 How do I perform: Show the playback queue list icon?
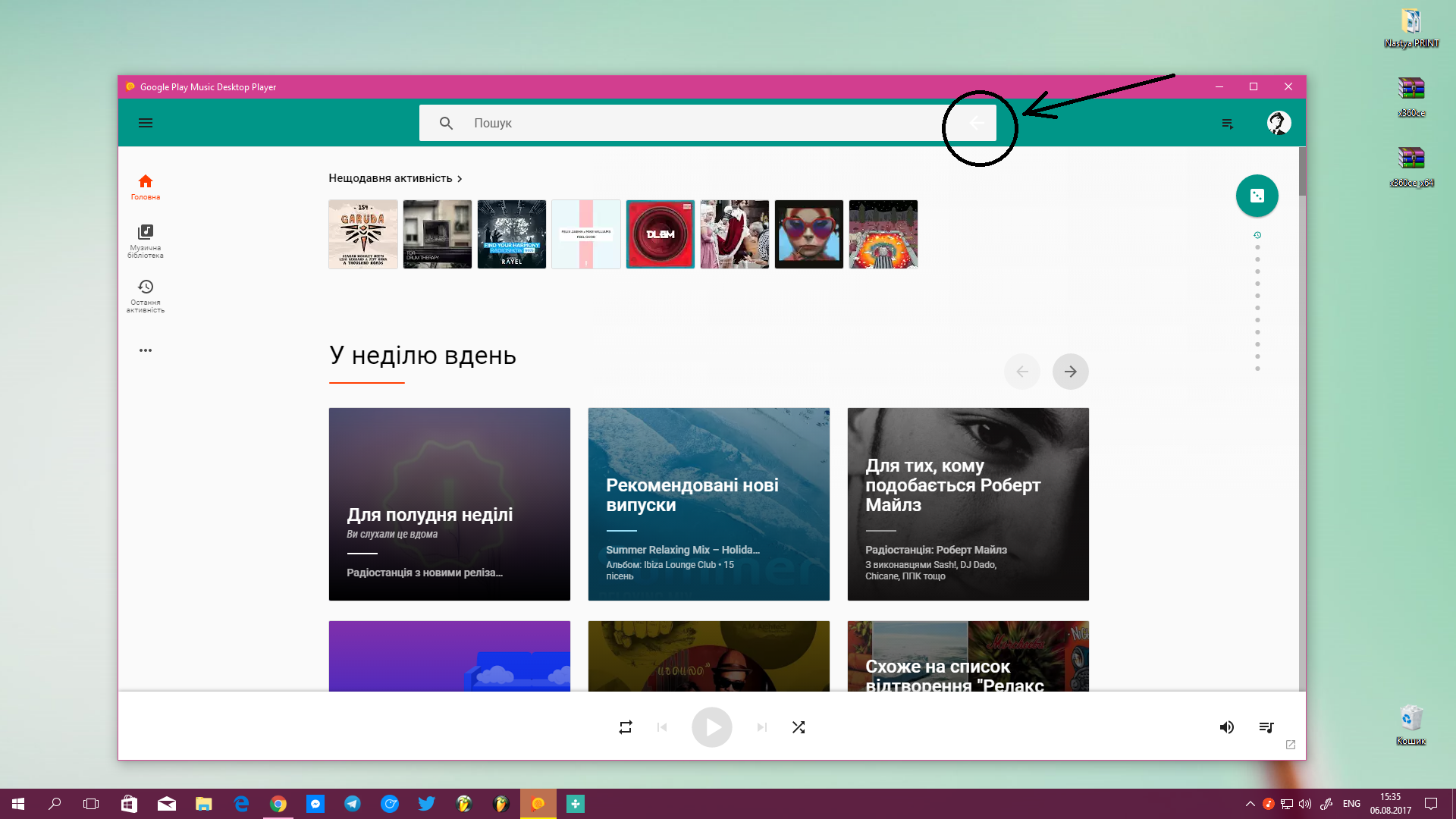pyautogui.click(x=1266, y=727)
